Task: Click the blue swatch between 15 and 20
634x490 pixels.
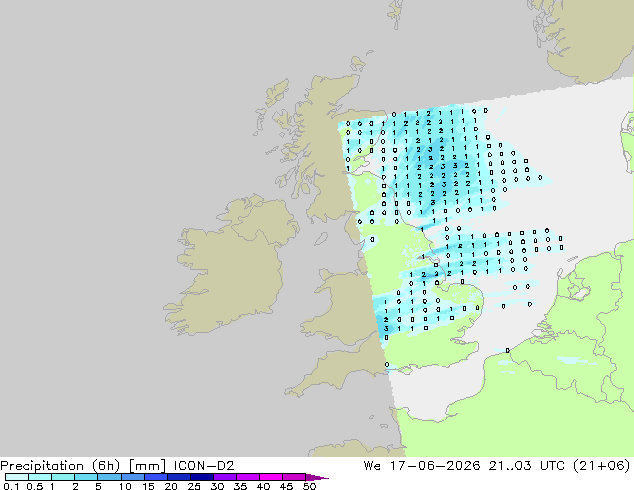Action: [x=155, y=477]
